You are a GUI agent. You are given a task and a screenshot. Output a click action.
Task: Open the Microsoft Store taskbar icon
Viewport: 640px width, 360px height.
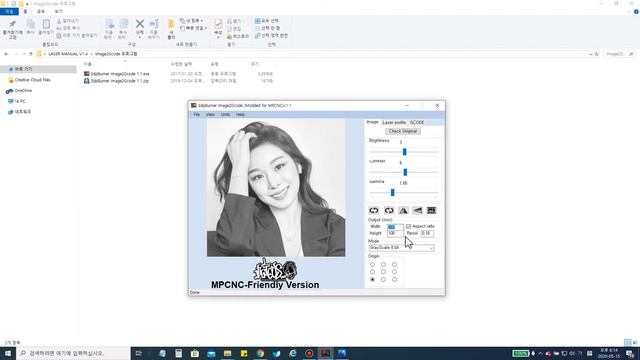(195, 353)
